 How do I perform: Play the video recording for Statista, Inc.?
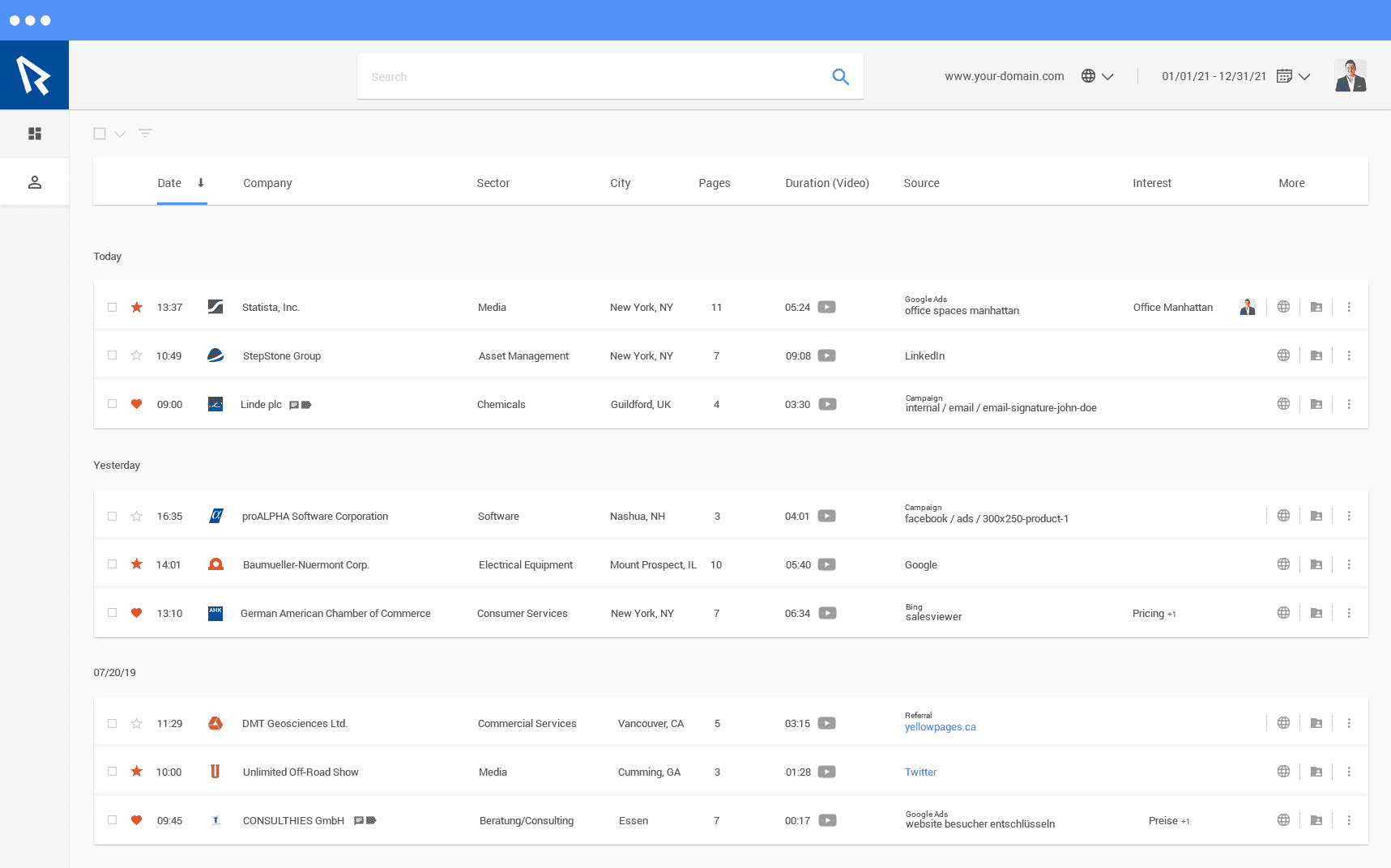click(826, 308)
